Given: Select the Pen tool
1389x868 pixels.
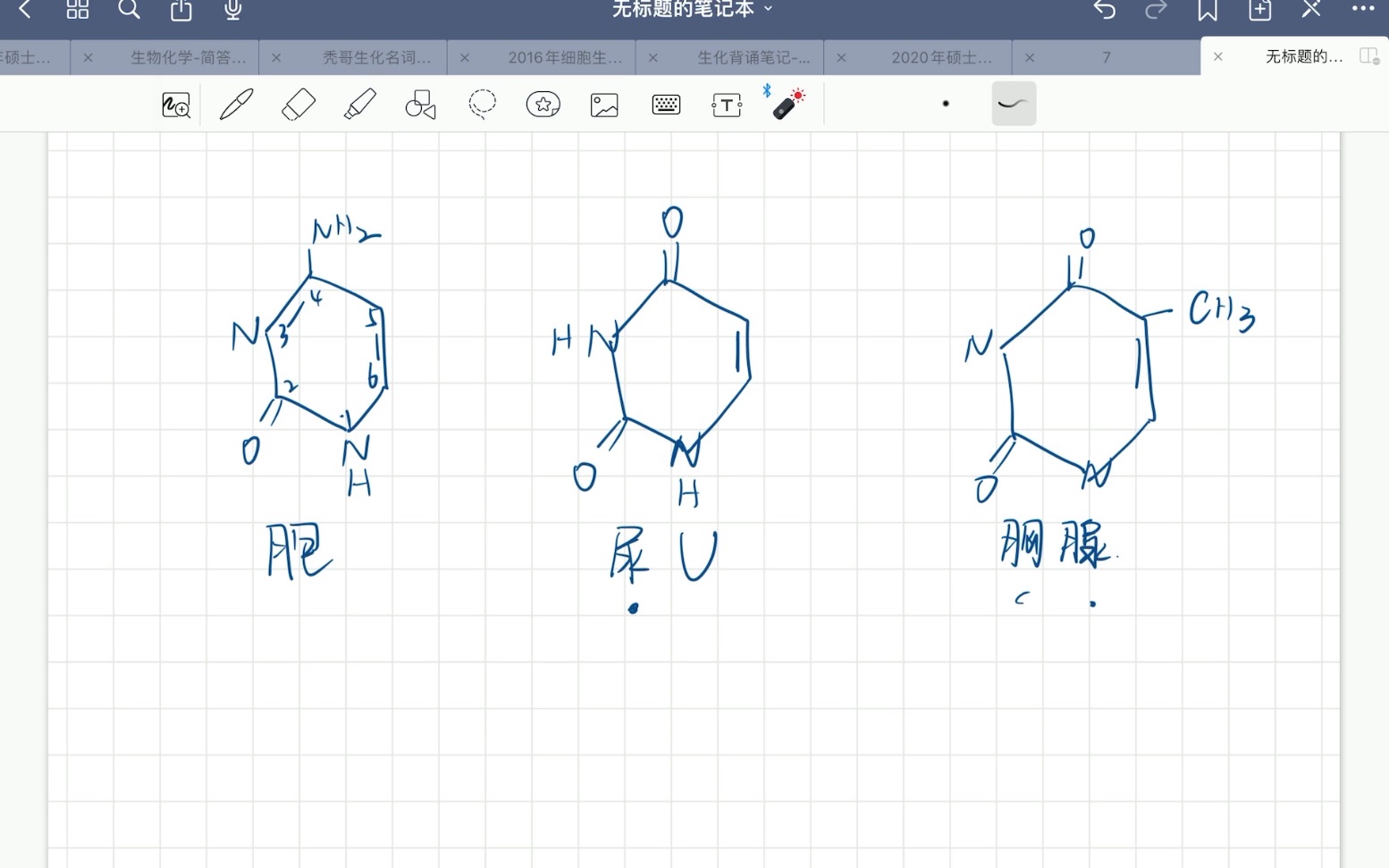Looking at the screenshot, I should (x=236, y=105).
